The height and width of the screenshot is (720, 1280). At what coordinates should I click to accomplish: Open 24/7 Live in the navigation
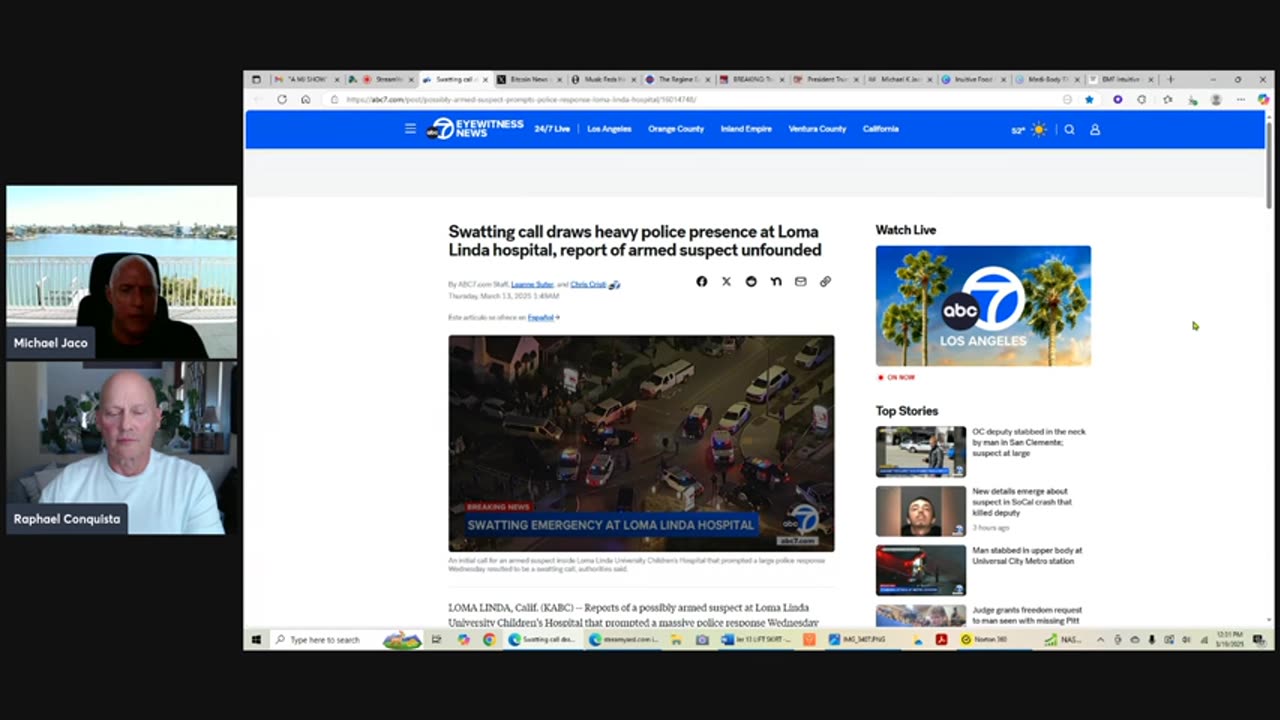(x=552, y=129)
